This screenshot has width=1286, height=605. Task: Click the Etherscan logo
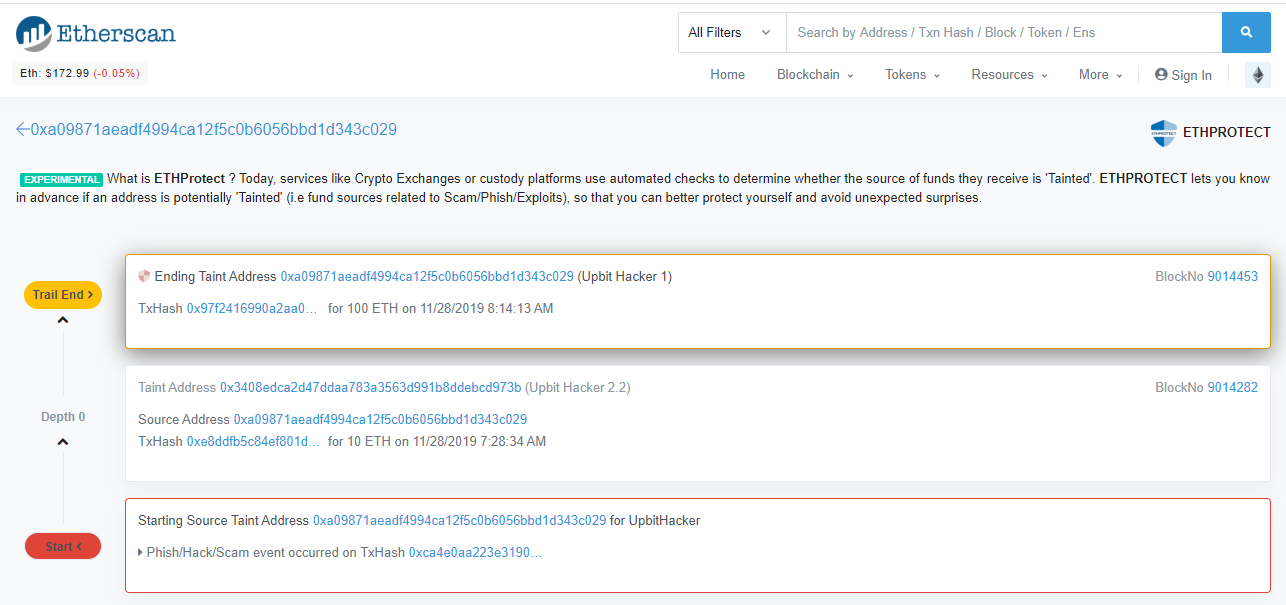coord(96,33)
